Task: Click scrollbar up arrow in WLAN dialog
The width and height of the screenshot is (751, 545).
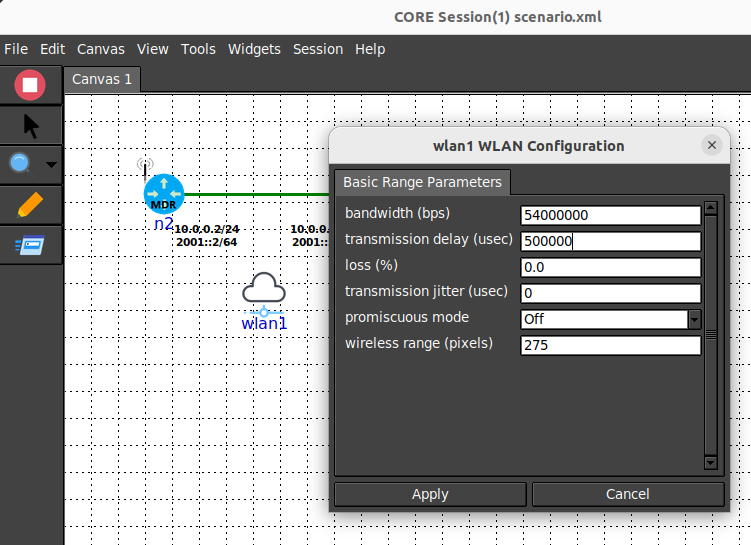Action: coord(710,208)
